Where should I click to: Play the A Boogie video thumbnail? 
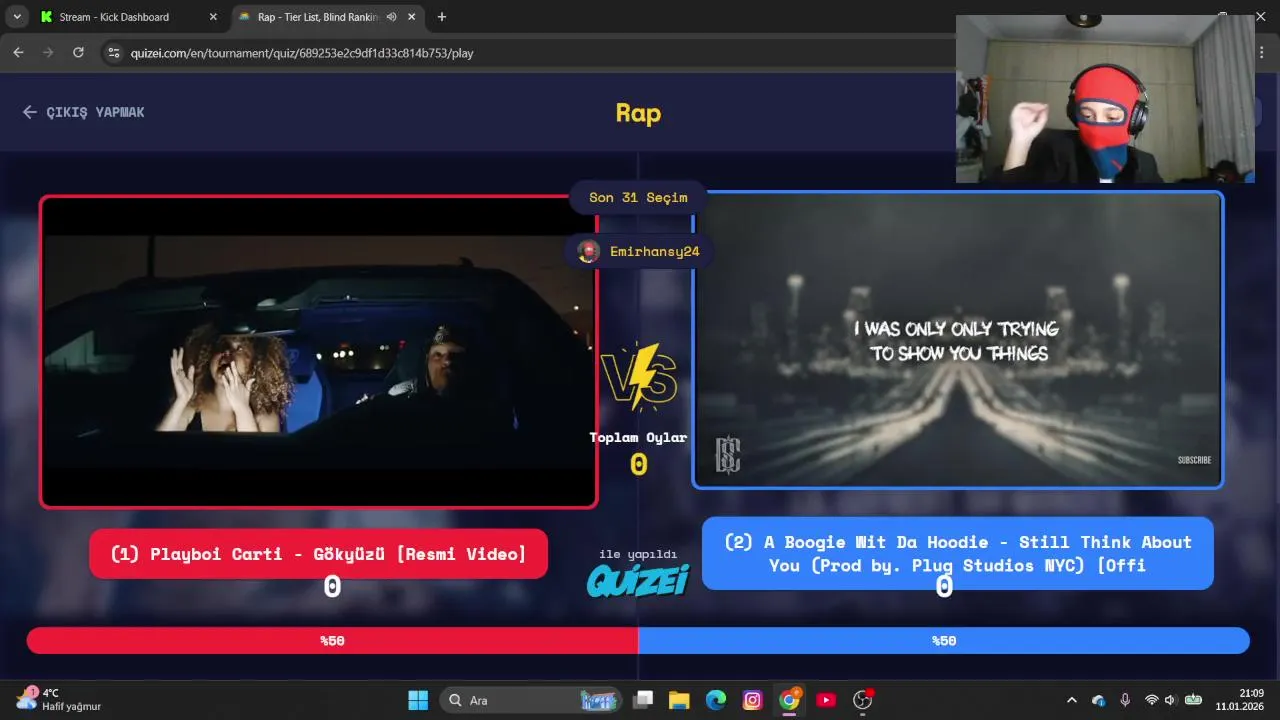click(958, 340)
